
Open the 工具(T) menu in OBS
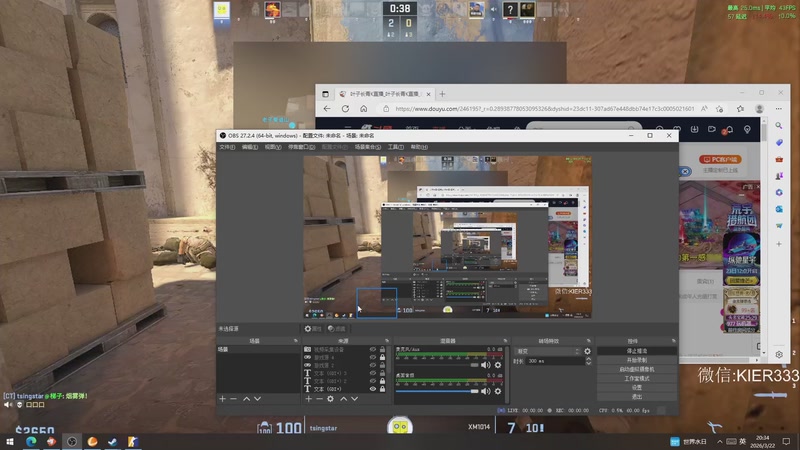pos(395,147)
